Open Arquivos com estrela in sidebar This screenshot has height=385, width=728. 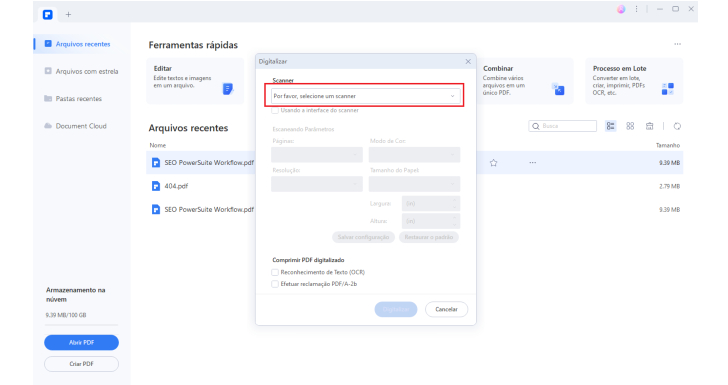[x=81, y=72]
